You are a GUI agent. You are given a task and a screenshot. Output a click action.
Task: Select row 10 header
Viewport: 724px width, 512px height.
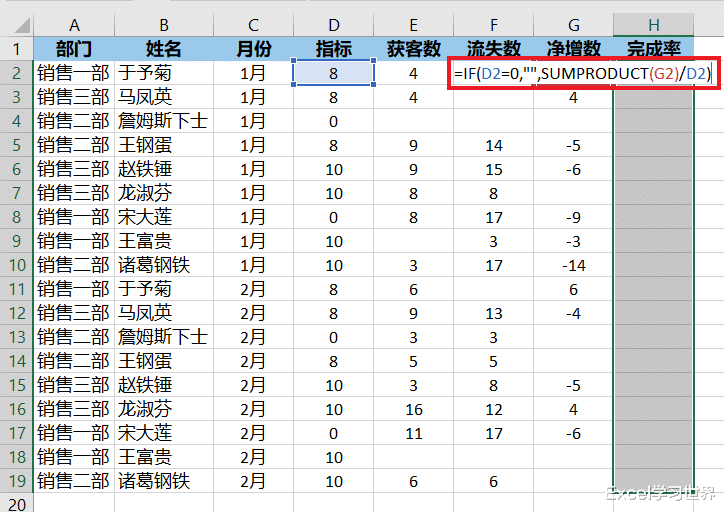tap(17, 265)
